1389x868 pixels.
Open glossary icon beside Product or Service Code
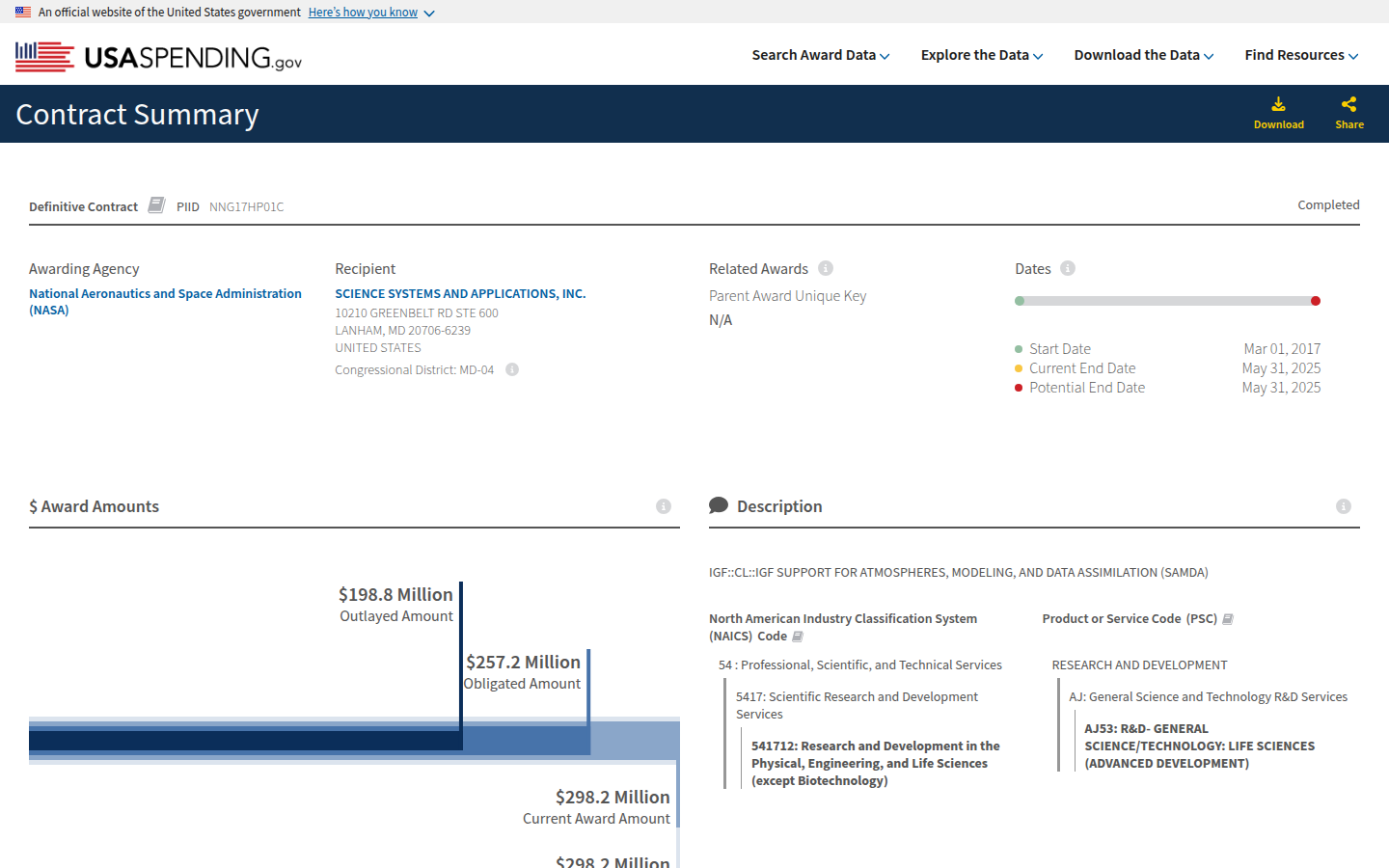pyautogui.click(x=1228, y=619)
